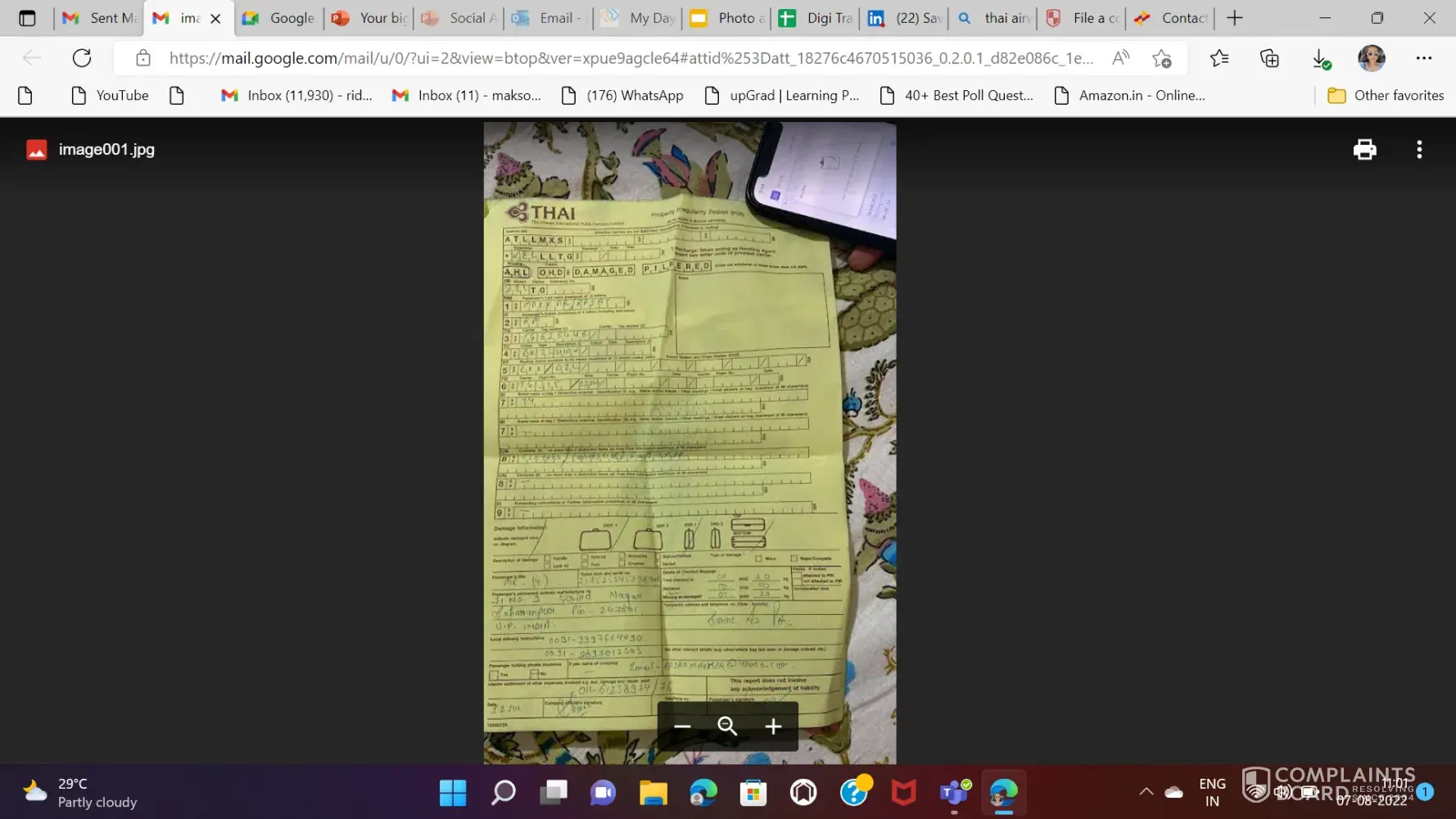
Task: Open Microsoft Store from the taskbar
Action: pos(753,793)
